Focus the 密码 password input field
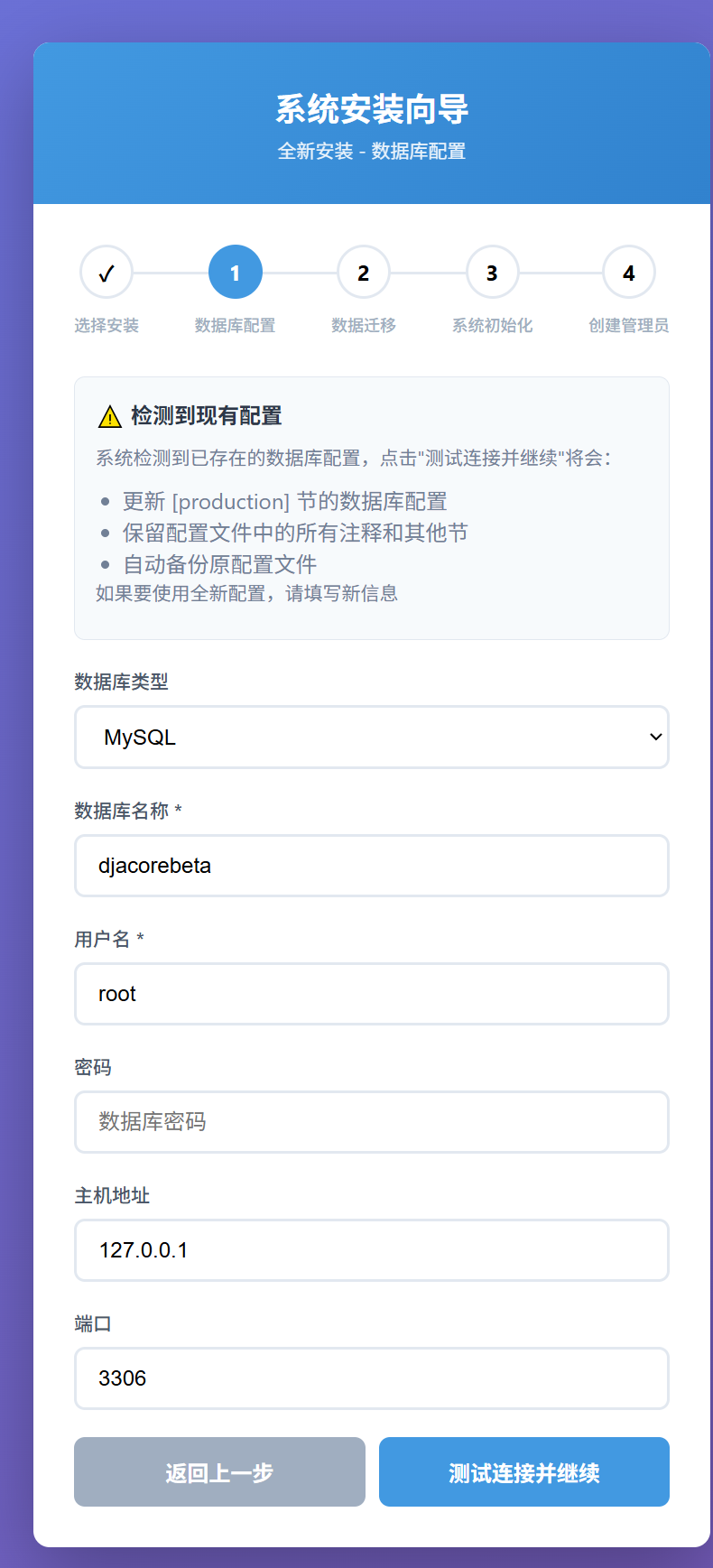 point(371,1122)
